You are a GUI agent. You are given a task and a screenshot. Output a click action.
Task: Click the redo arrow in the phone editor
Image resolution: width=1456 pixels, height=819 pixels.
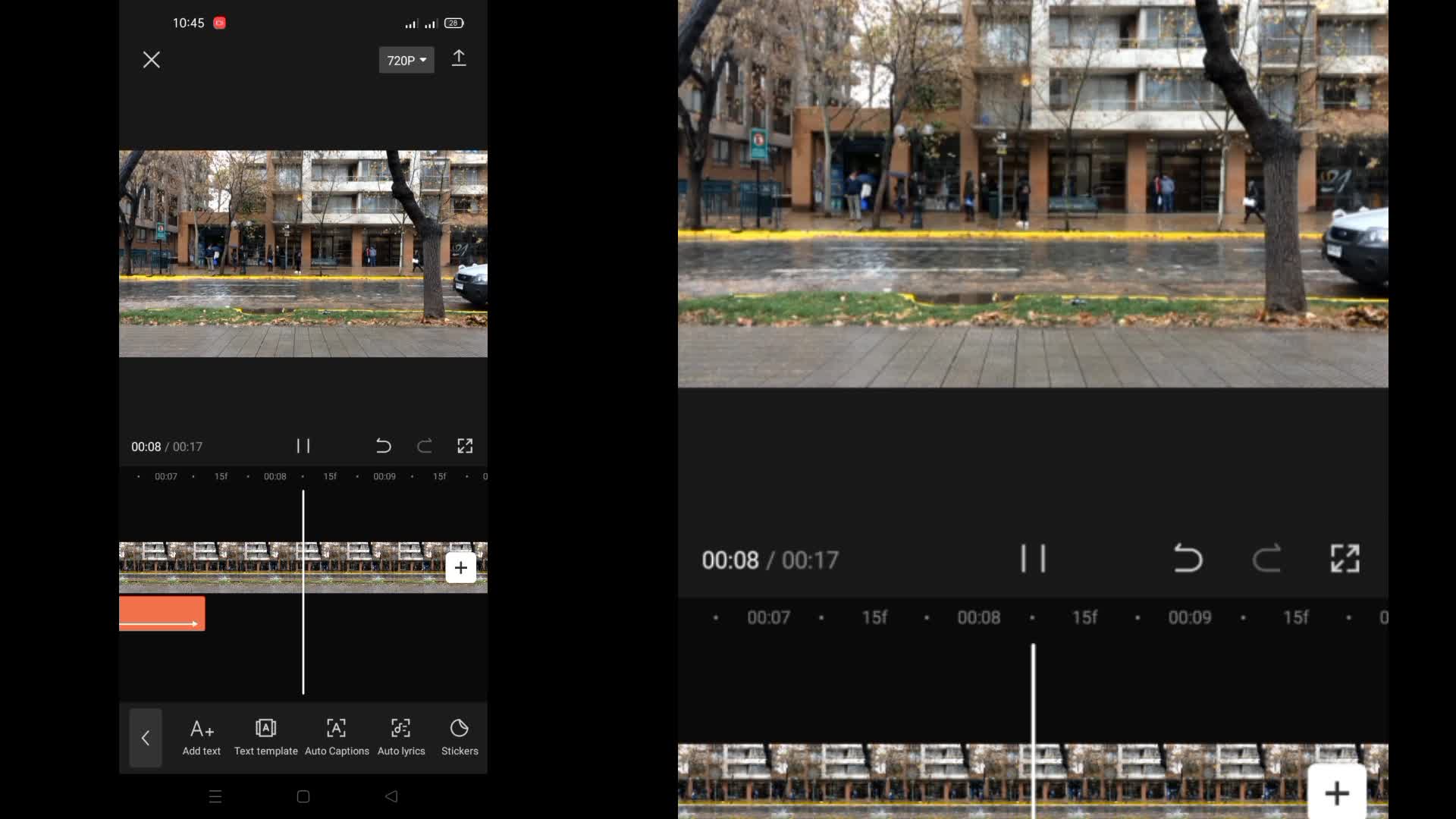(x=425, y=446)
